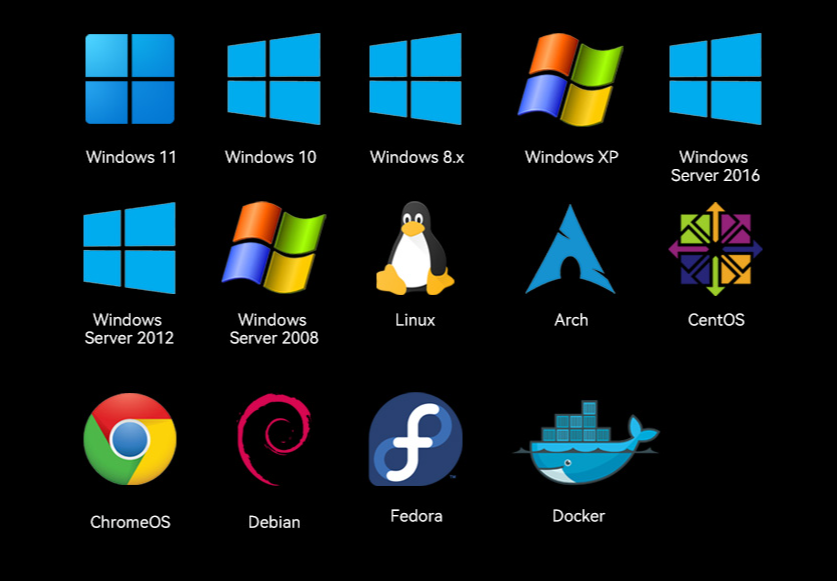This screenshot has height=581, width=837.
Task: Click the ChromeOS Chrome logo
Action: 130,439
